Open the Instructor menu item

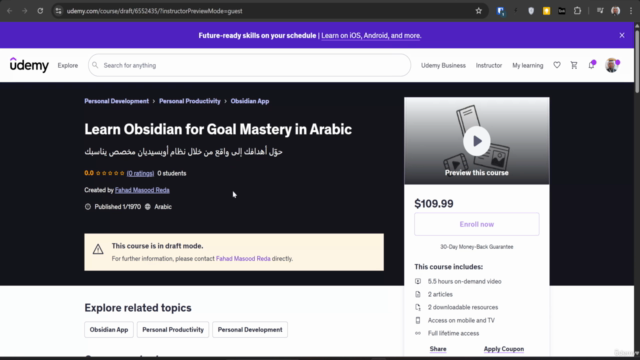pyautogui.click(x=489, y=65)
